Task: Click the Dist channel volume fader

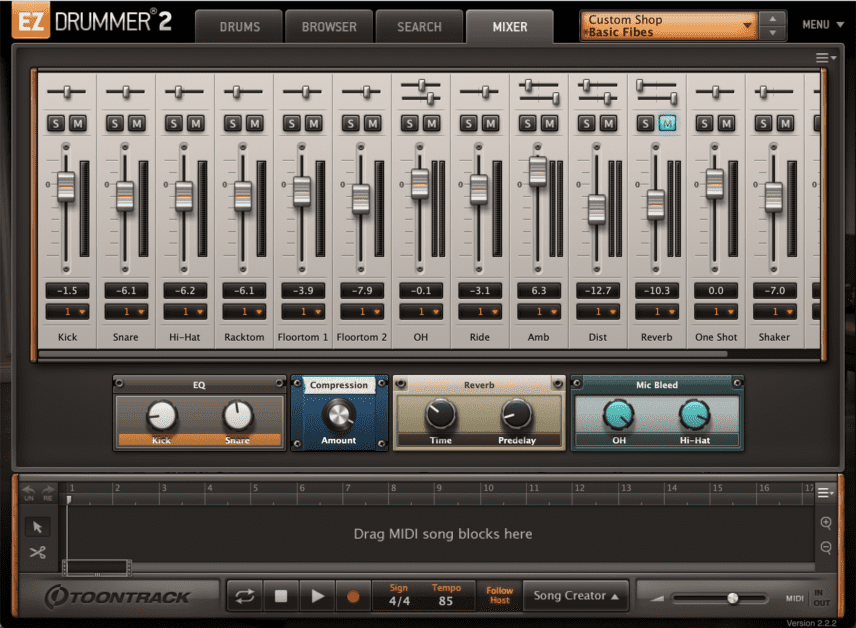Action: point(597,209)
